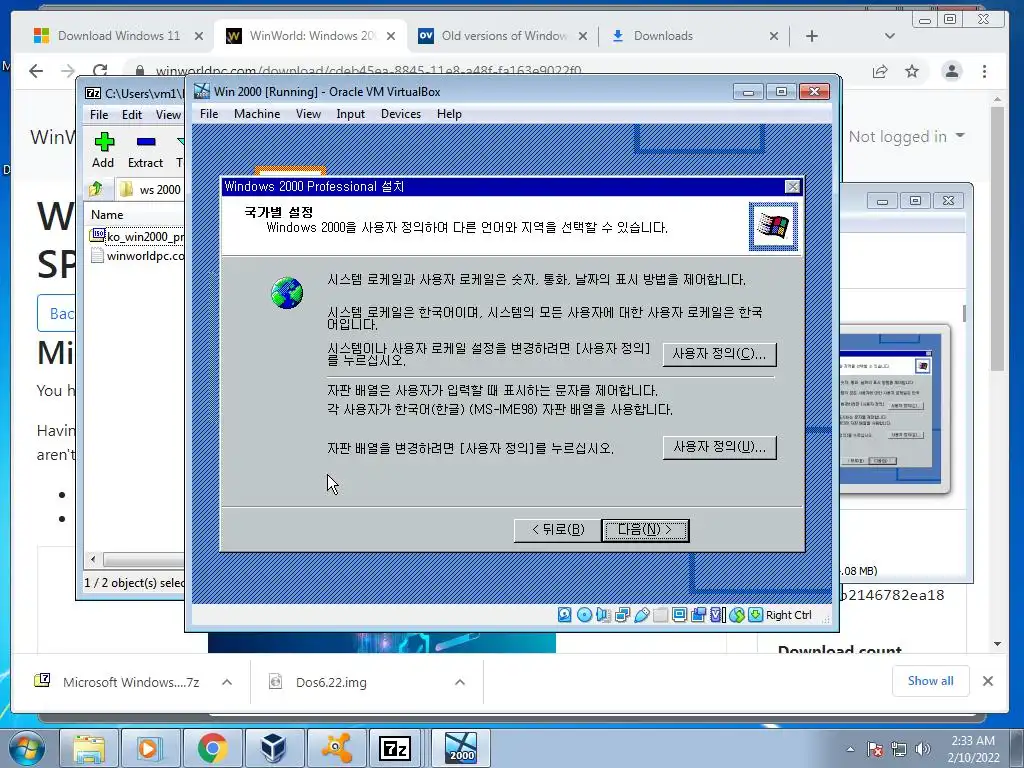Open the VirtualBox Devices menu
Image resolution: width=1024 pixels, height=768 pixels.
coord(401,114)
